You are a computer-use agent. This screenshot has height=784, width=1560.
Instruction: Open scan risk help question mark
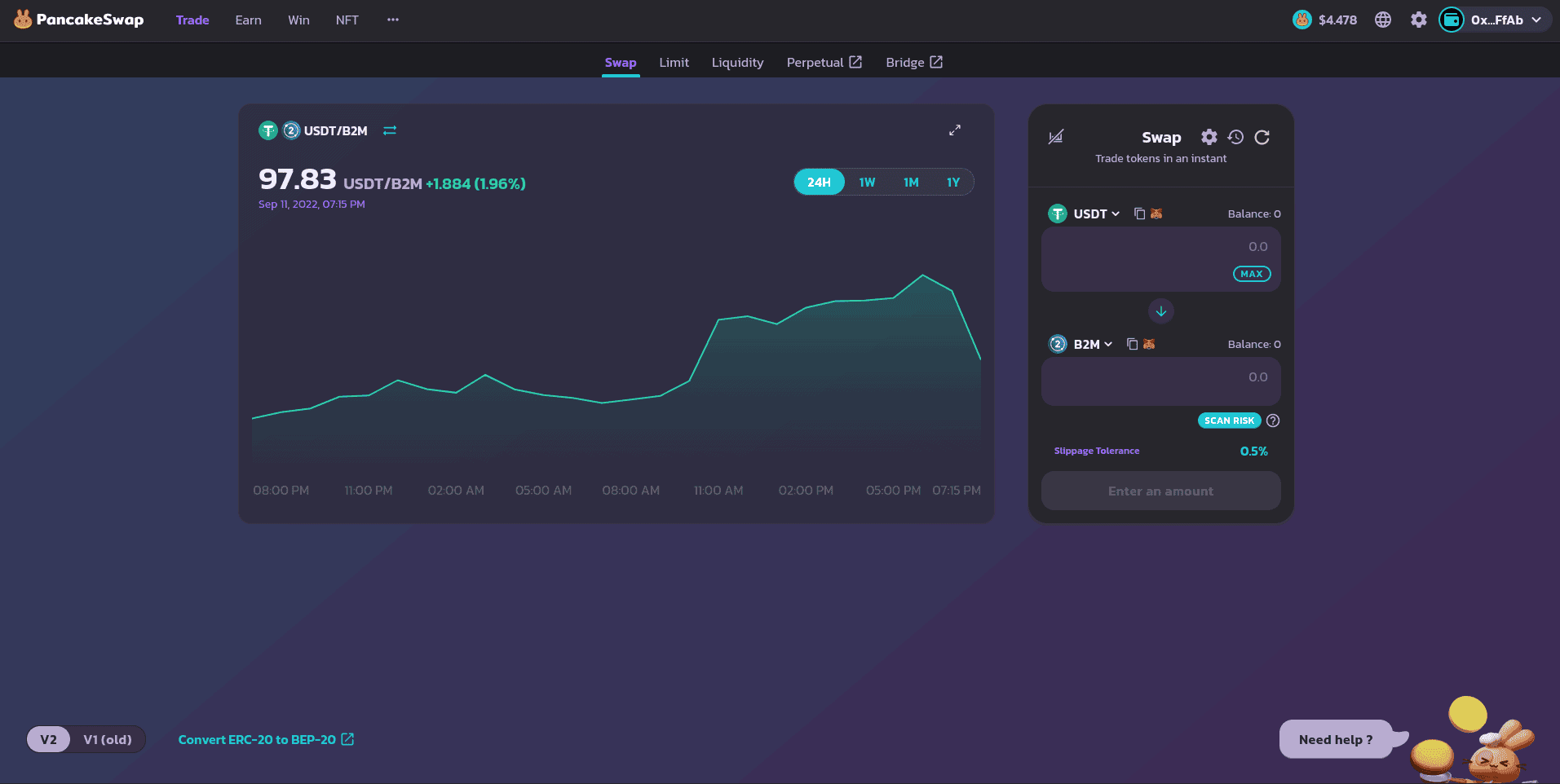(x=1273, y=421)
